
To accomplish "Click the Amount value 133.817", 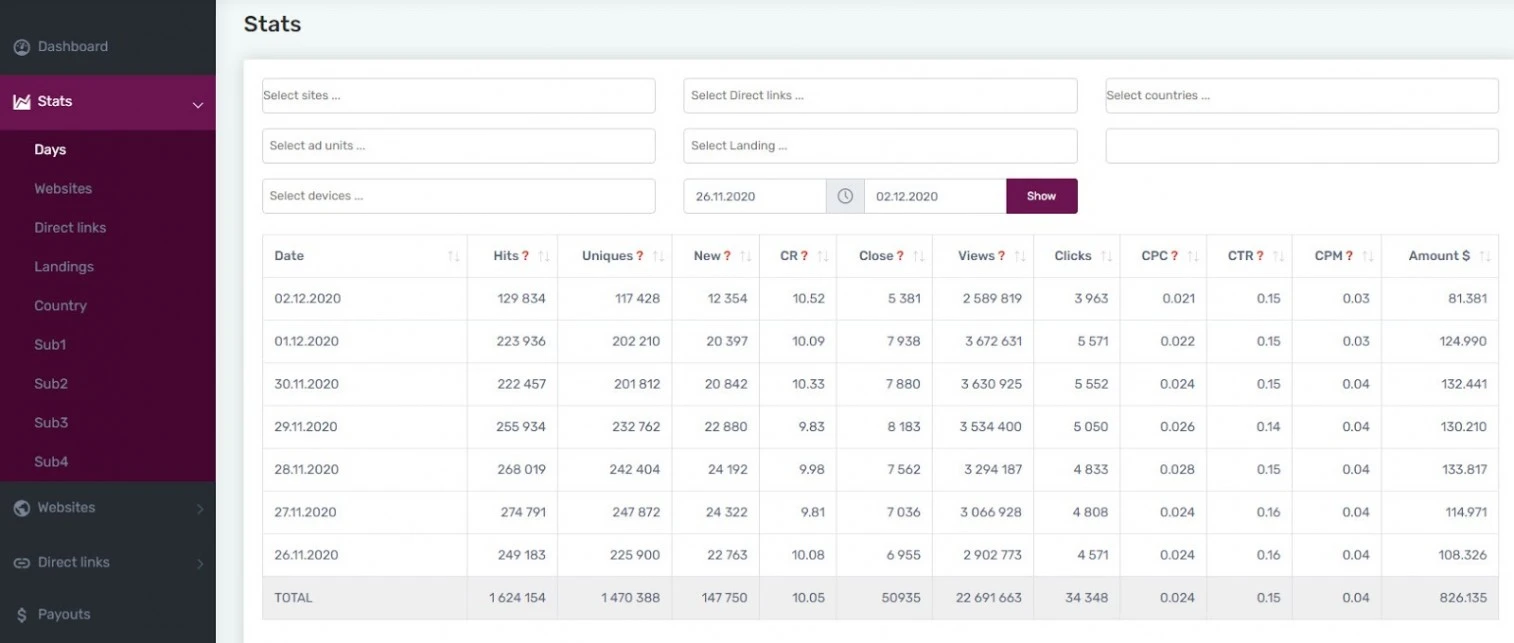I will coord(1464,470).
